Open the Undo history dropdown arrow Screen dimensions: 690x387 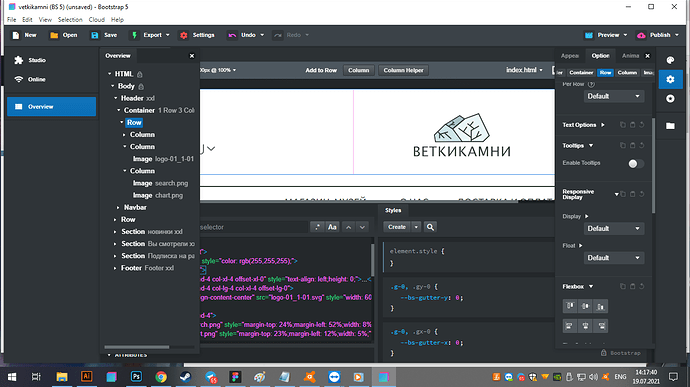click(x=262, y=35)
